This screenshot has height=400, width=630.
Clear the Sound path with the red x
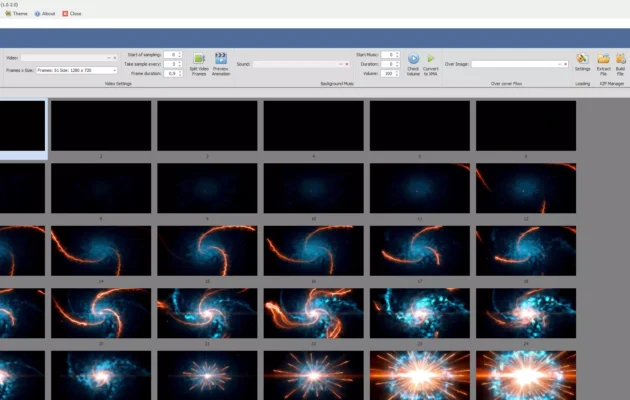point(347,64)
